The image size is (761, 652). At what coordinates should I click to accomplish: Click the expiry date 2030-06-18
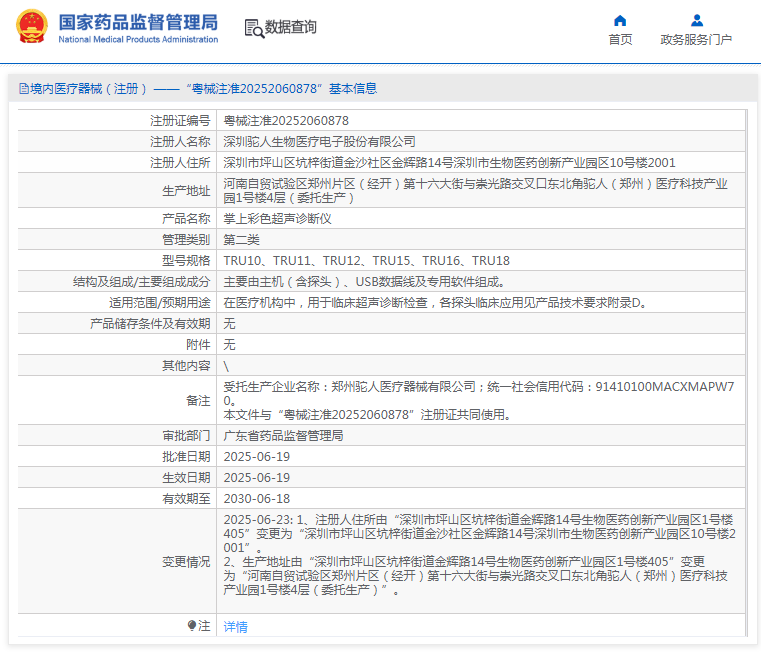pyautogui.click(x=256, y=498)
